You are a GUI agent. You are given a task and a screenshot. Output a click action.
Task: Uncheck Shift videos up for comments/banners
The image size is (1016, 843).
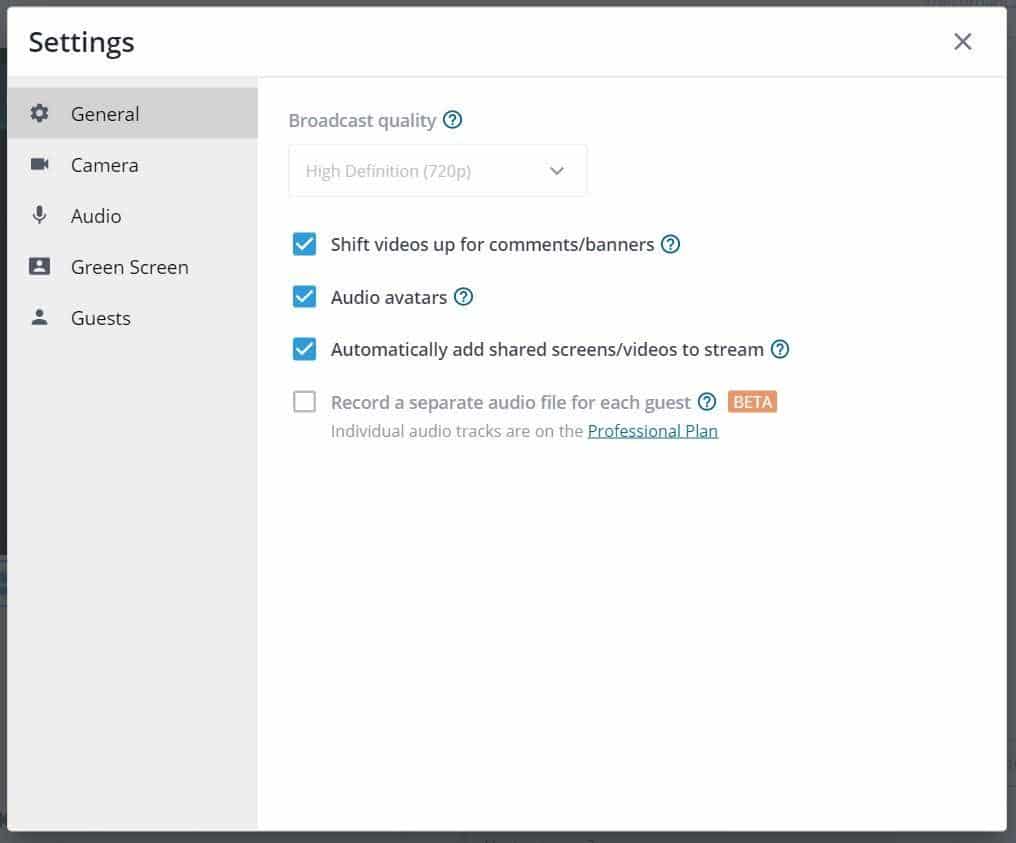305,244
